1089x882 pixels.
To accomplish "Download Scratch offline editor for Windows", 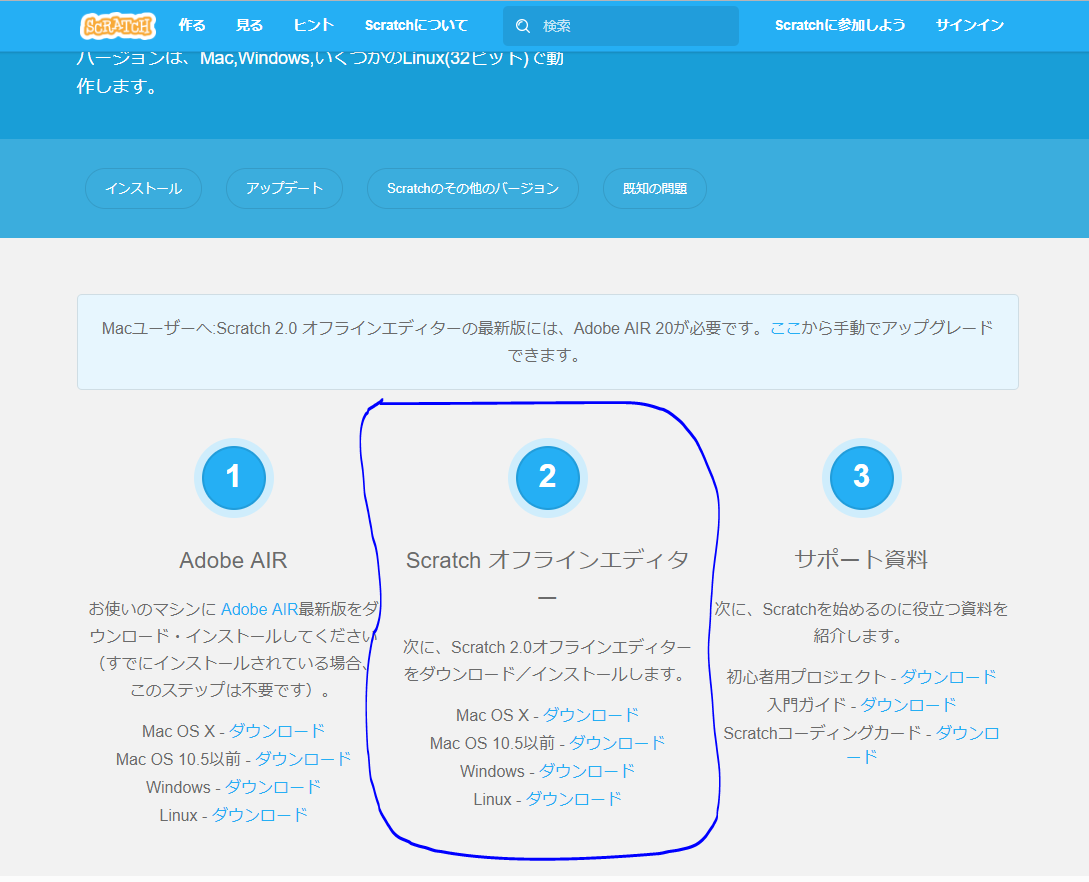I will 587,771.
